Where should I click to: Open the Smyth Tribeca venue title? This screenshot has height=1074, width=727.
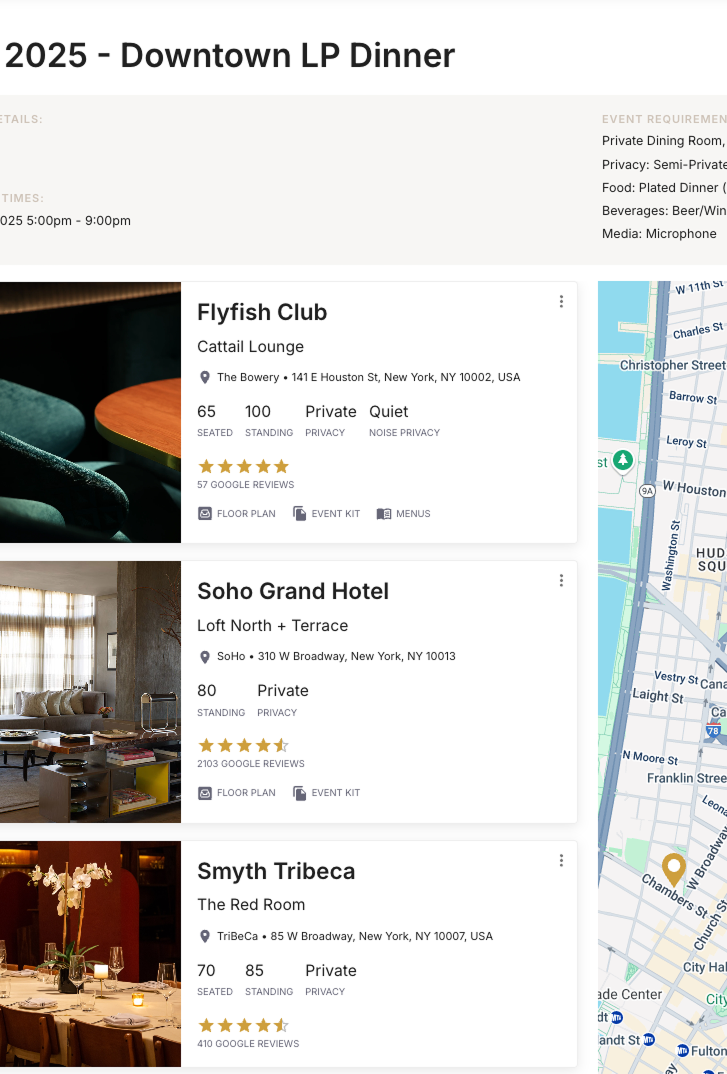click(x=276, y=871)
